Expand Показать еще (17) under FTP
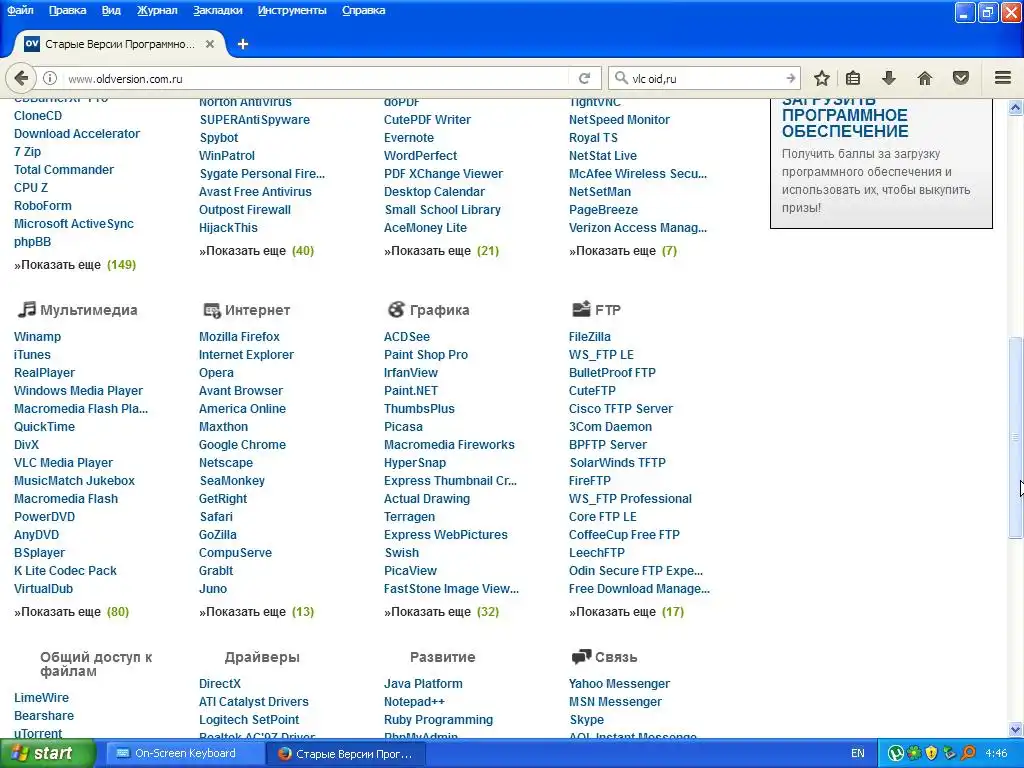Viewport: 1024px width, 768px height. coord(626,612)
